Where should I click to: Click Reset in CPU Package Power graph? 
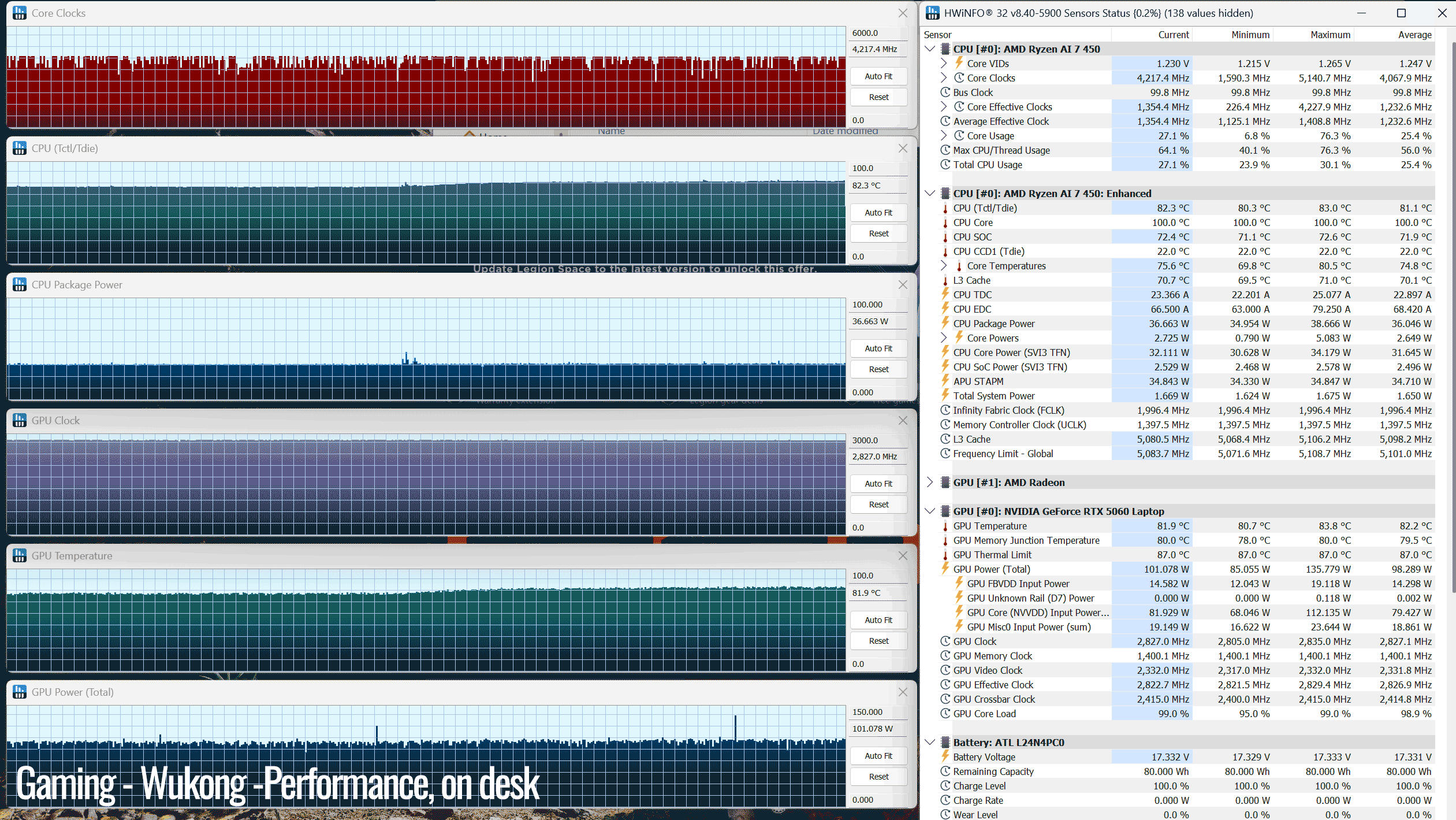[878, 369]
